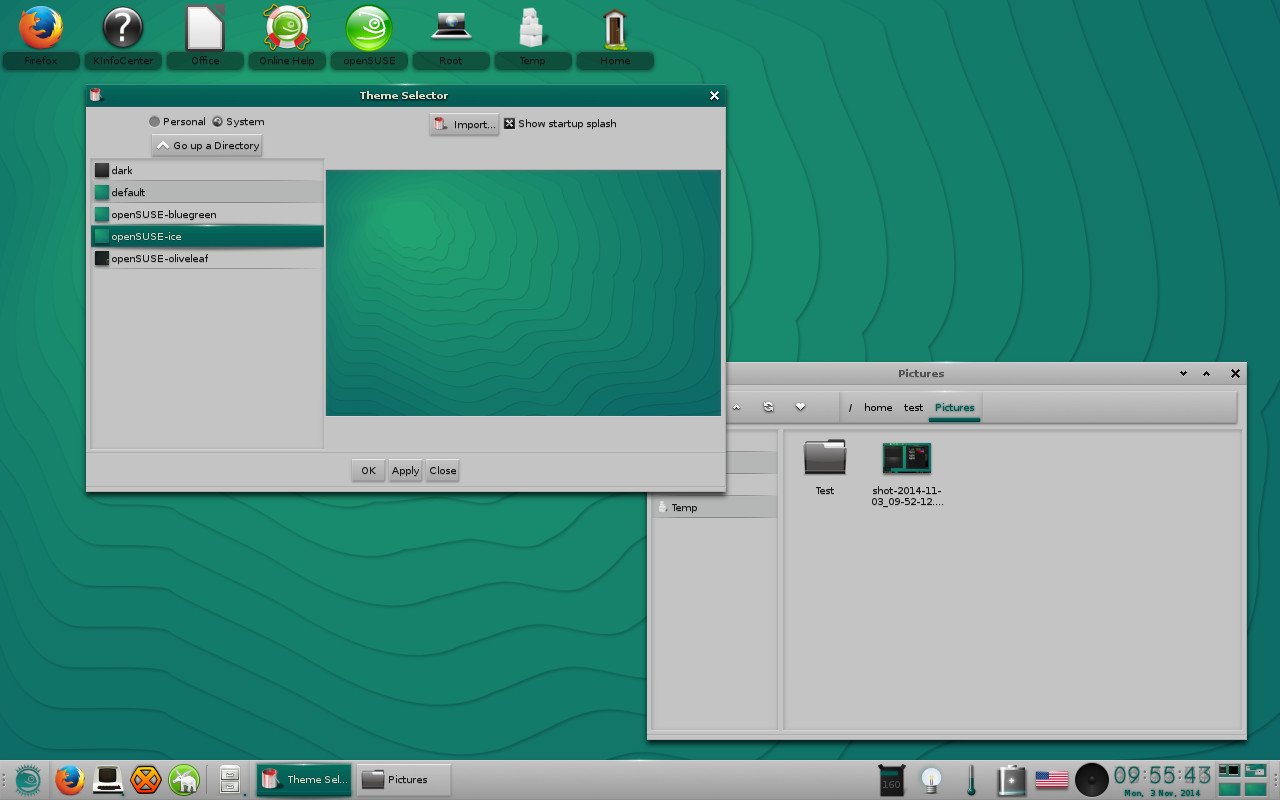Click the US flag keyboard layout icon
The width and height of the screenshot is (1280, 800).
point(1051,779)
